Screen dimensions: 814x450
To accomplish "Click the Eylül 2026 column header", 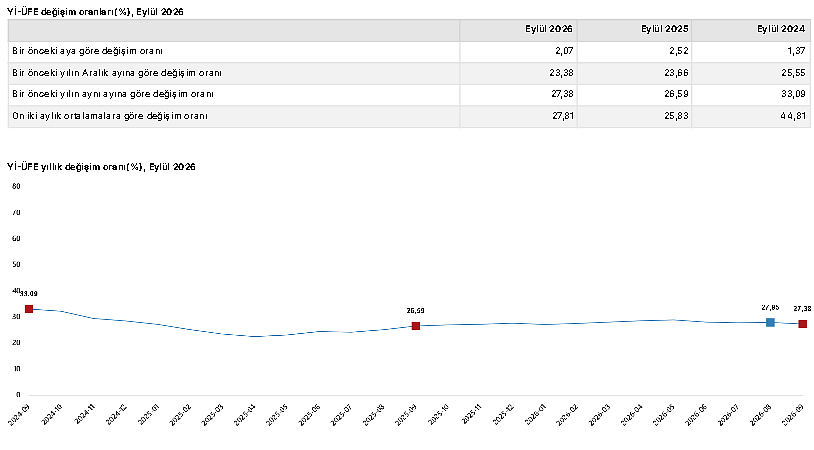I will [x=548, y=29].
